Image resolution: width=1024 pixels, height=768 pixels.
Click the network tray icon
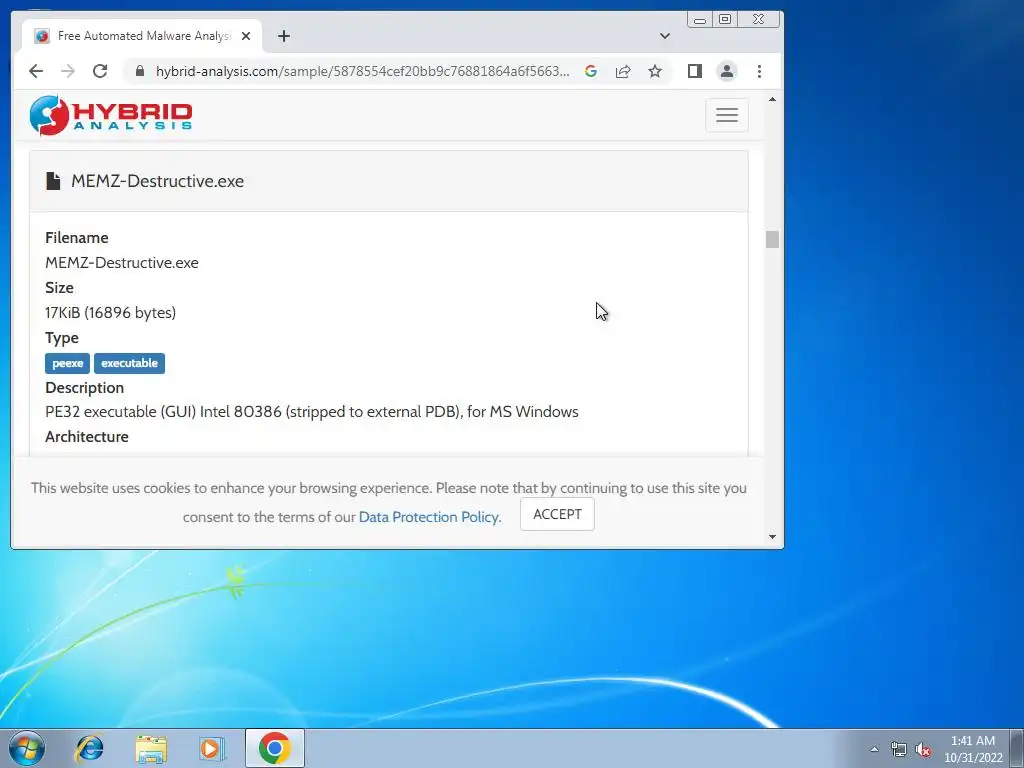(899, 749)
